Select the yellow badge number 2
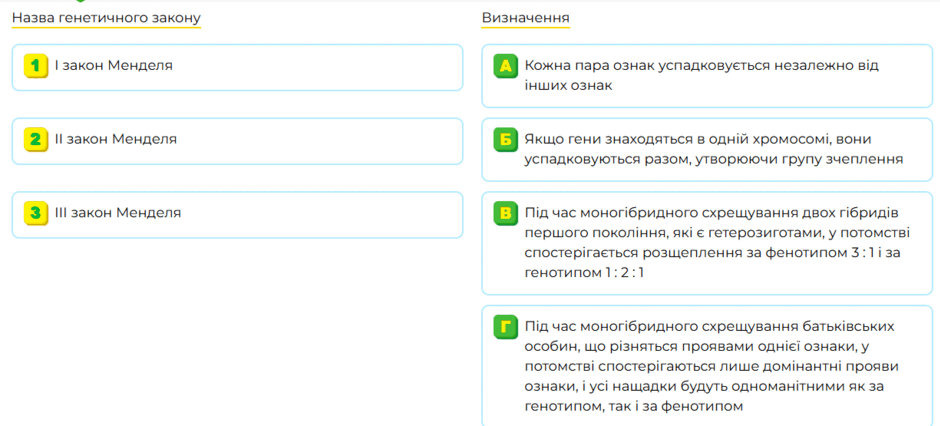The height and width of the screenshot is (426, 940). pos(35,140)
